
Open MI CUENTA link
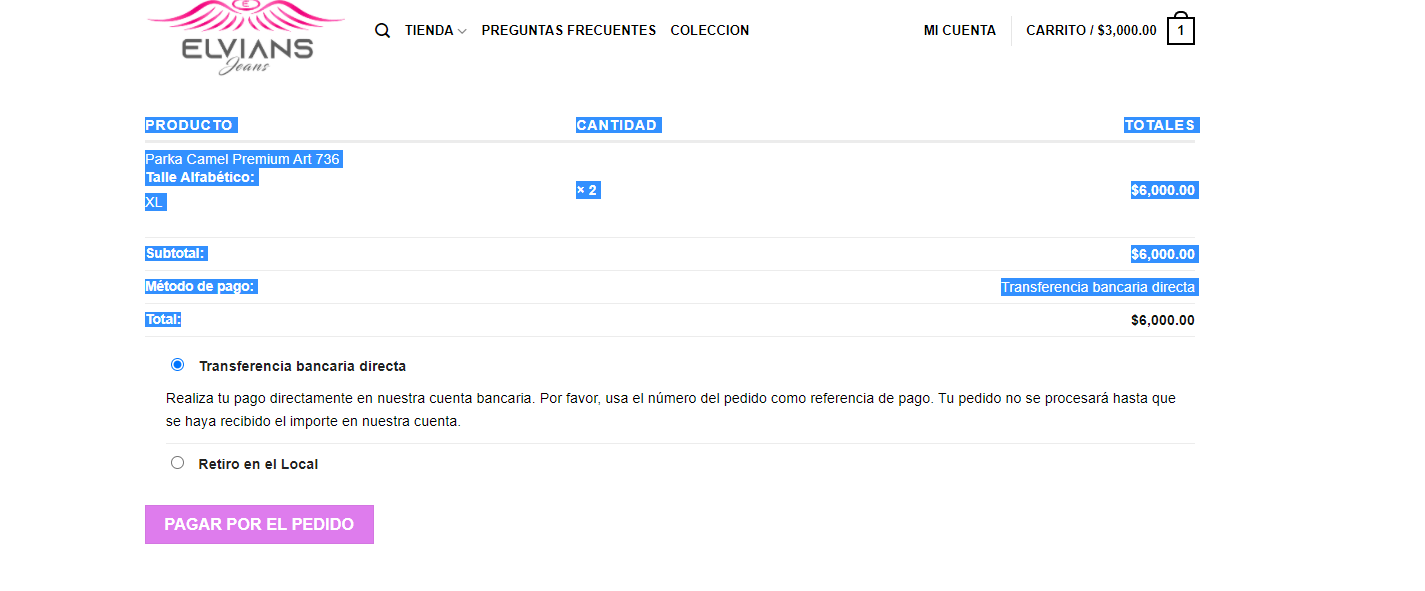pyautogui.click(x=960, y=31)
